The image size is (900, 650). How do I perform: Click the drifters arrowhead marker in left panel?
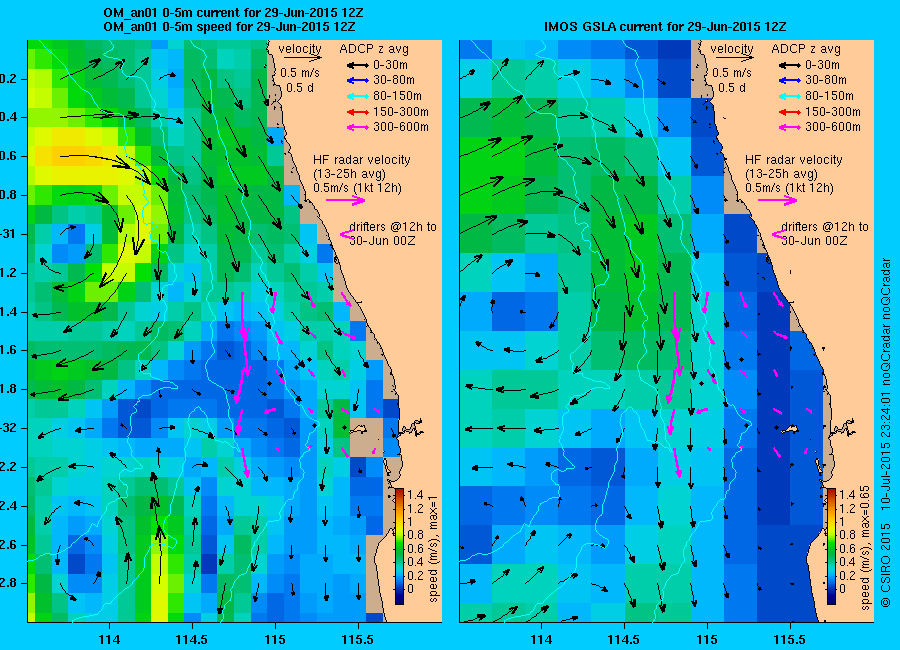(x=346, y=234)
